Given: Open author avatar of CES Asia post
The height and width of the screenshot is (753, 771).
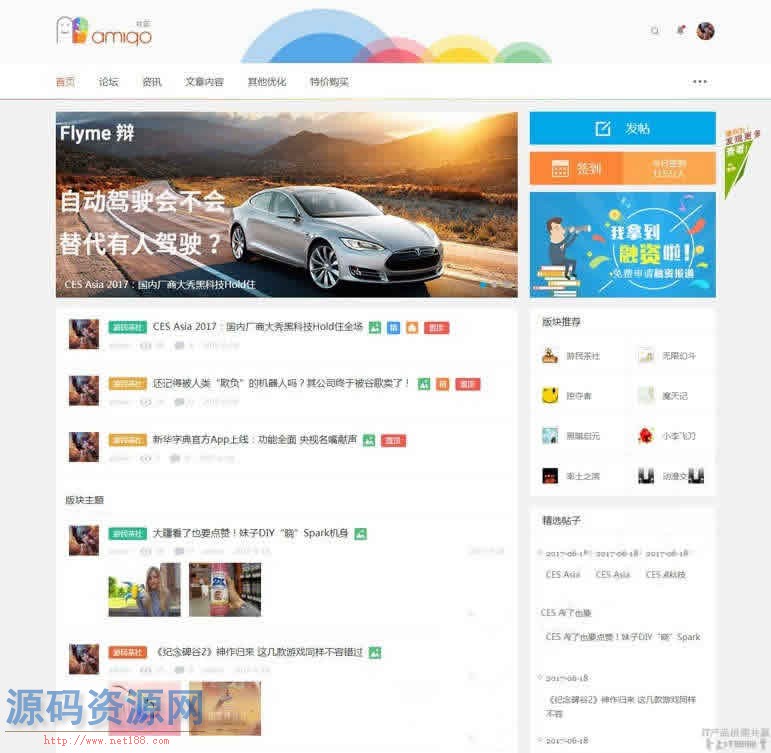Looking at the screenshot, I should pyautogui.click(x=84, y=334).
